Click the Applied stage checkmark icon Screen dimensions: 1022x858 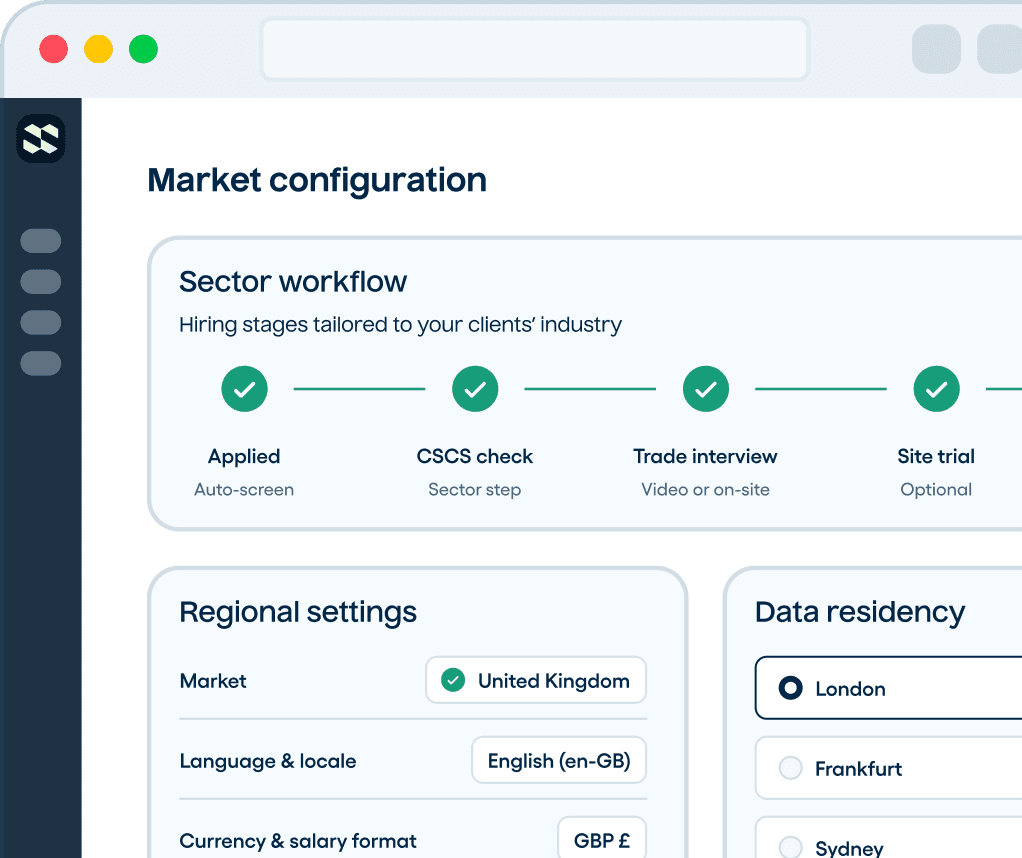(x=244, y=389)
